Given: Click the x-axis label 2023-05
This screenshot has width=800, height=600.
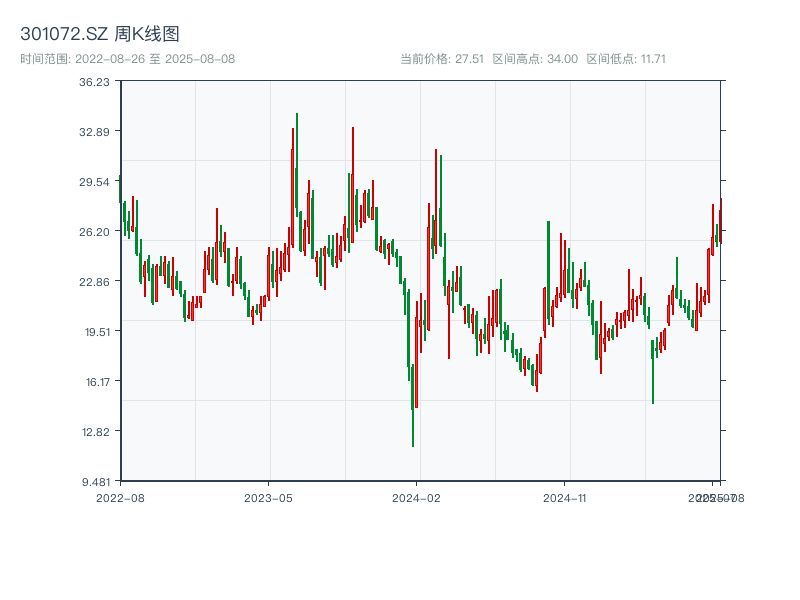Looking at the screenshot, I should pyautogui.click(x=268, y=498).
